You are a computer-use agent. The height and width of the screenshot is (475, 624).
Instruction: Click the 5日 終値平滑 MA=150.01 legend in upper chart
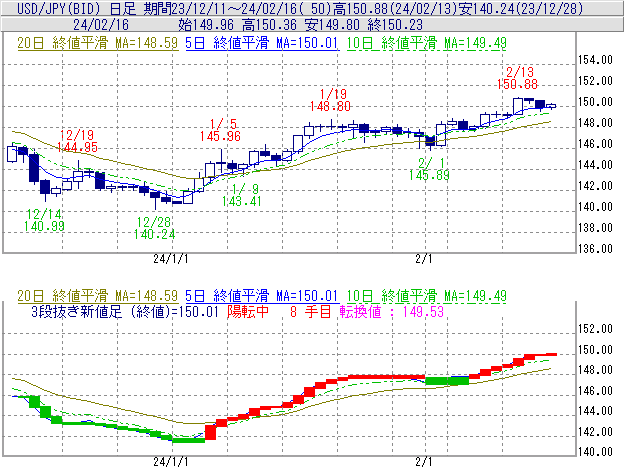pyautogui.click(x=262, y=43)
